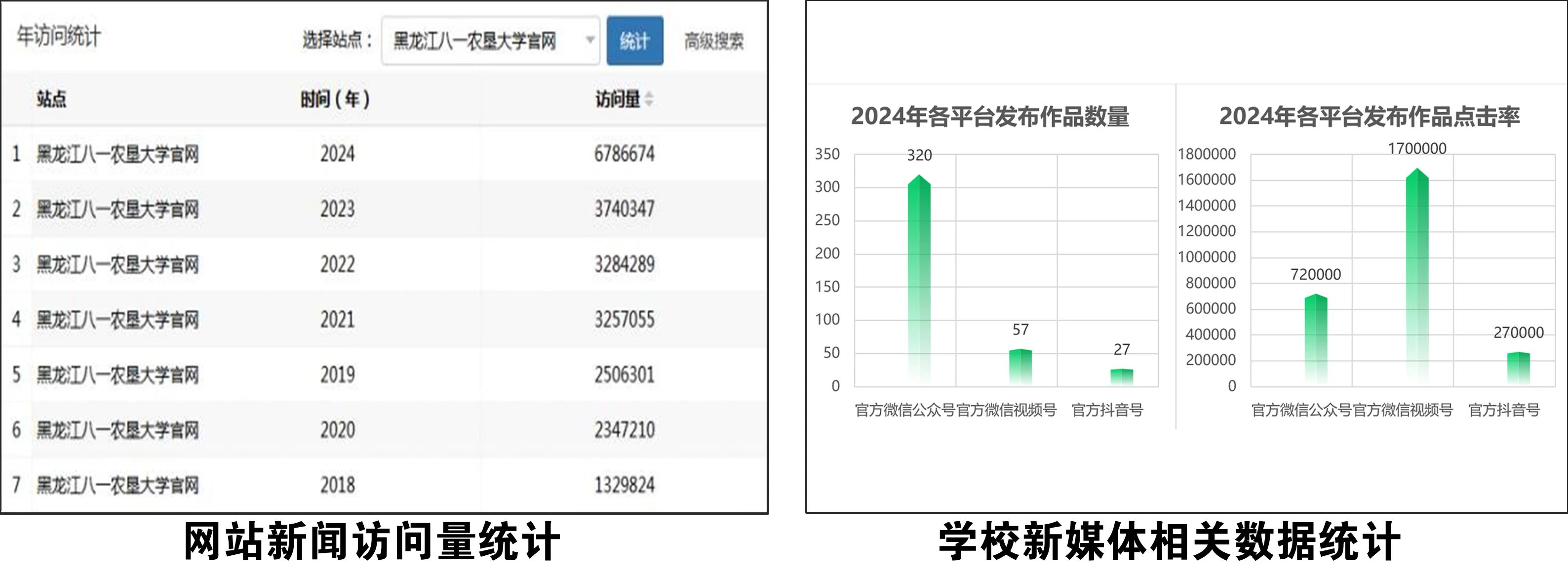This screenshot has width=1568, height=581.
Task: Click the 站点 column header
Action: point(51,99)
